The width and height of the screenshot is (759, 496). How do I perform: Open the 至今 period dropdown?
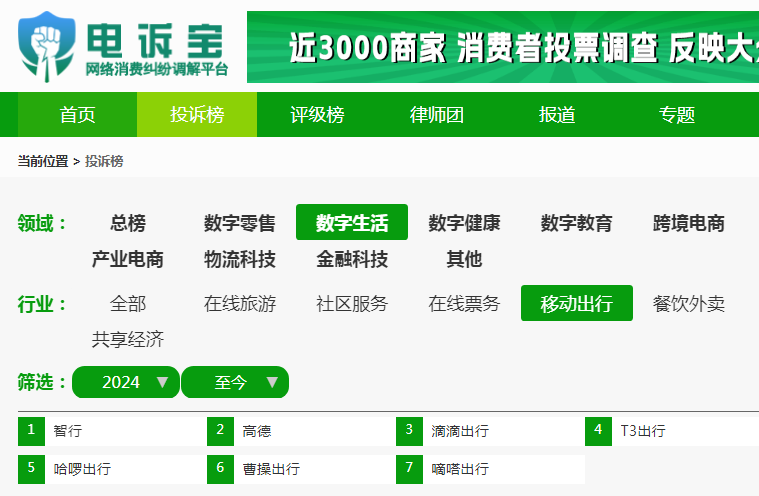click(235, 382)
